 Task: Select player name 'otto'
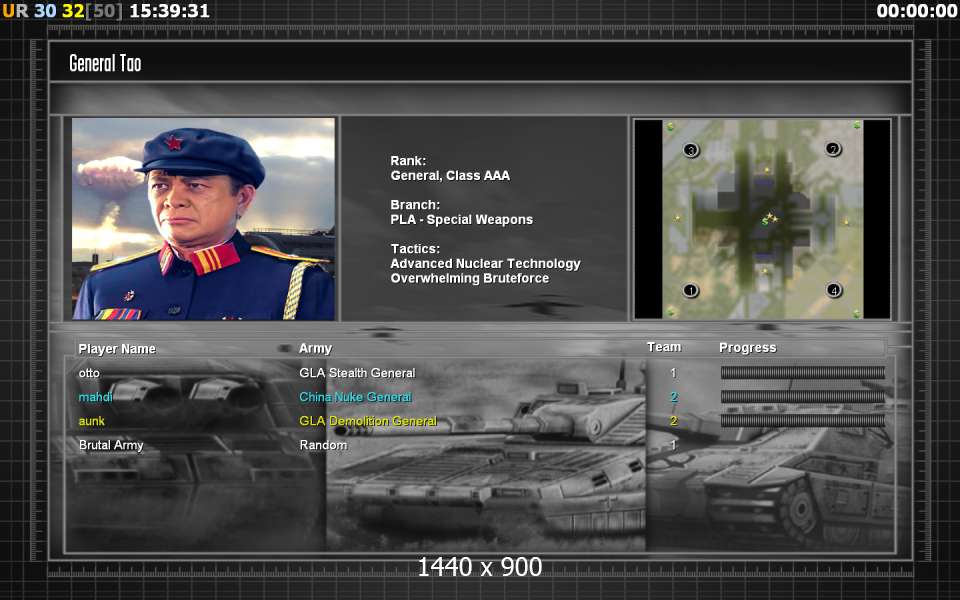(x=89, y=373)
